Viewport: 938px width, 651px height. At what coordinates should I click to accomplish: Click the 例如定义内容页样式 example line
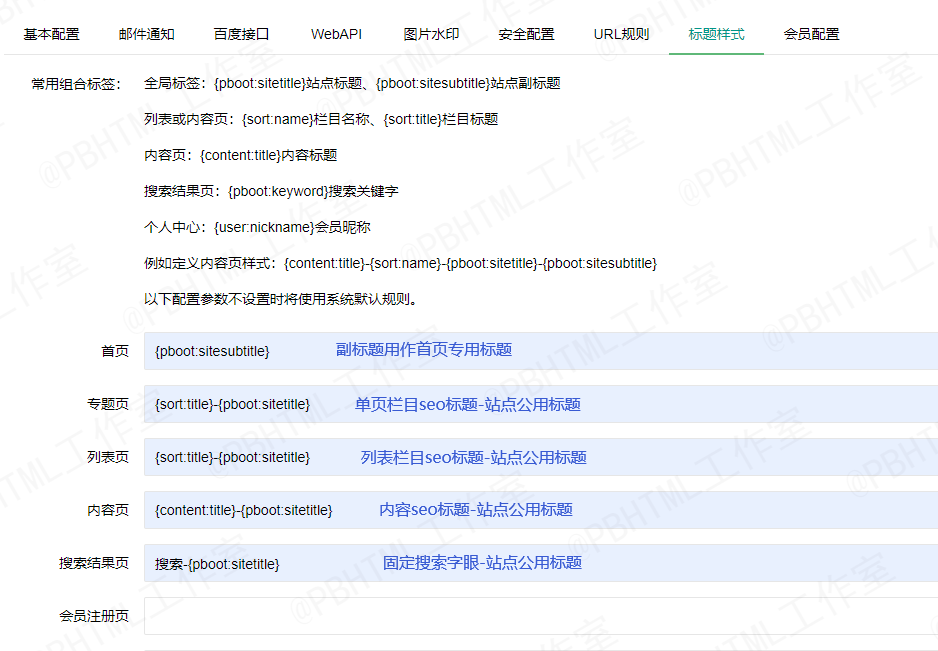400,263
